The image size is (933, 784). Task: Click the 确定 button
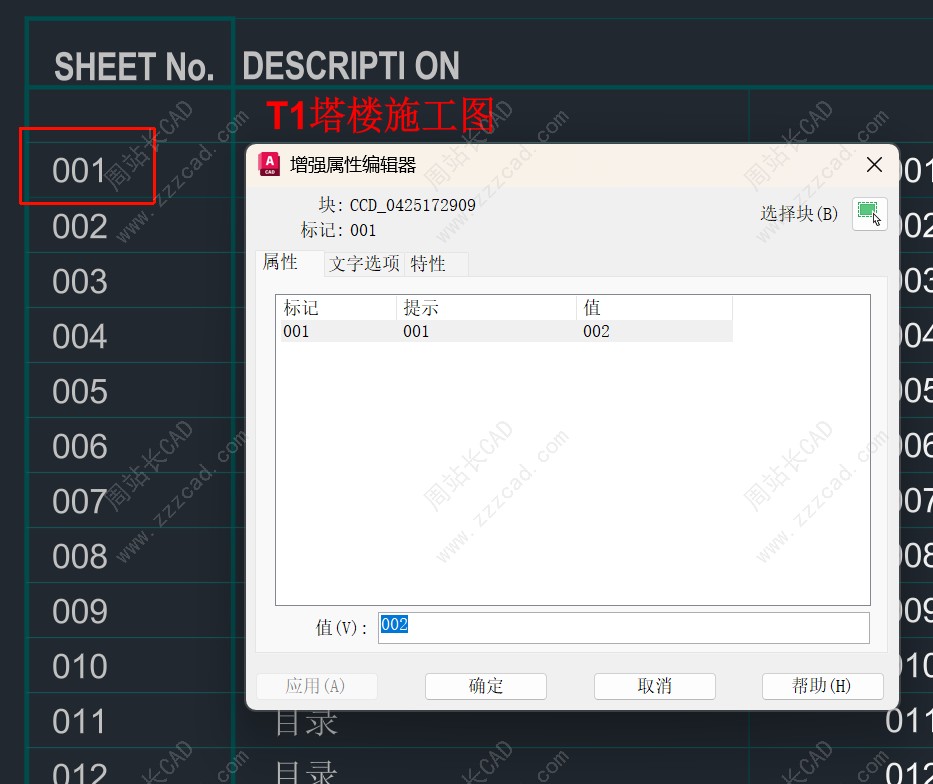pyautogui.click(x=486, y=686)
